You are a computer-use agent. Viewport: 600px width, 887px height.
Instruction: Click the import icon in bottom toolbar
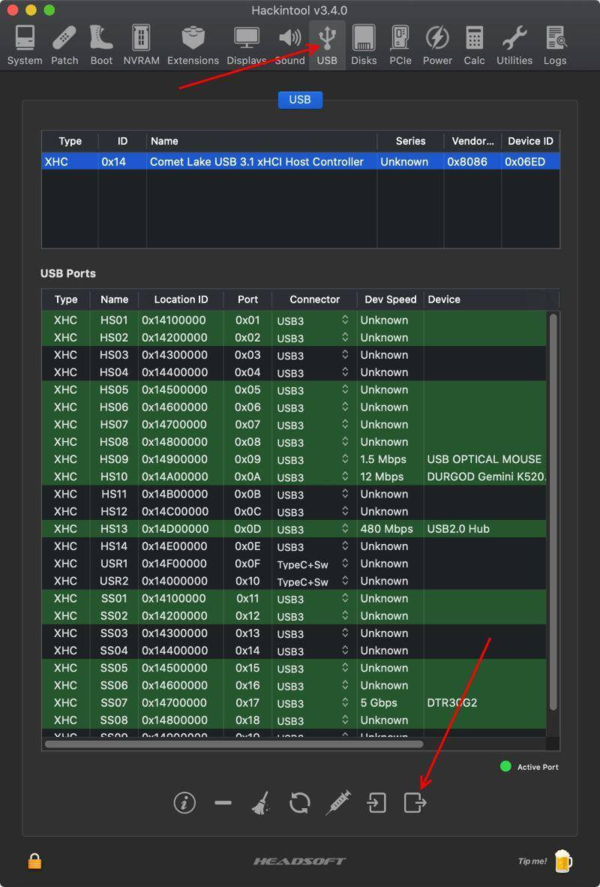(x=377, y=802)
